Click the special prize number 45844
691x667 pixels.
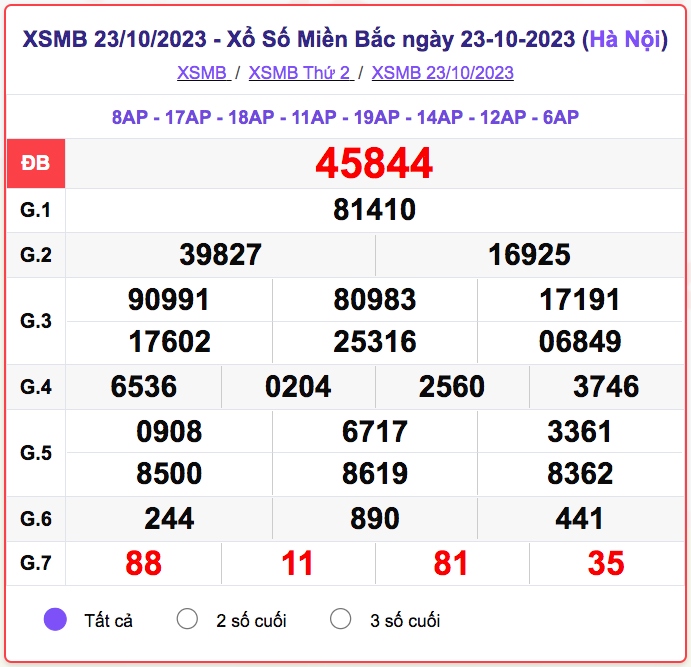[374, 163]
